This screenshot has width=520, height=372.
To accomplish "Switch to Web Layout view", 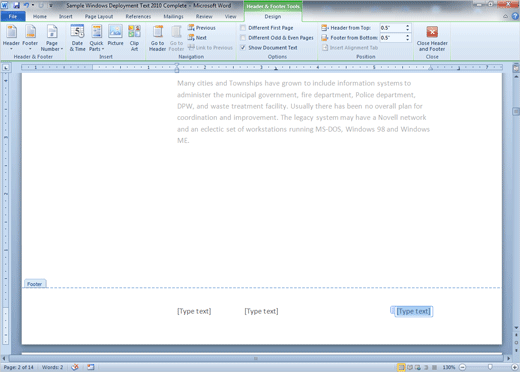I will pyautogui.click(x=418, y=367).
